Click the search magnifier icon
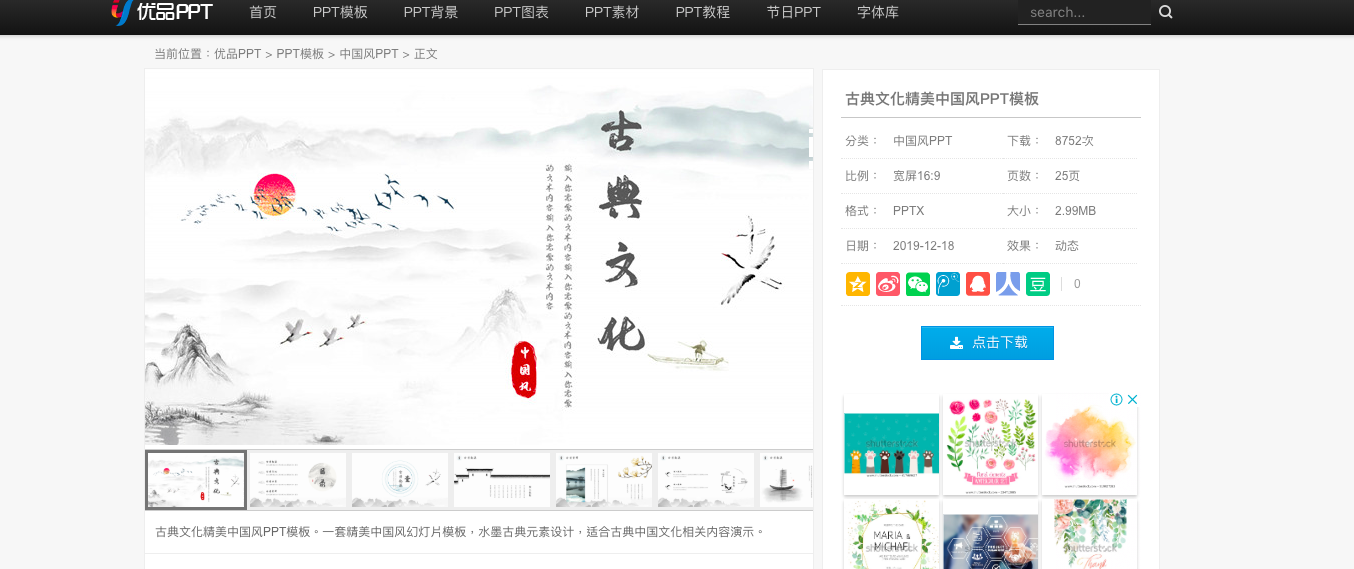The image size is (1354, 569). click(x=1165, y=12)
